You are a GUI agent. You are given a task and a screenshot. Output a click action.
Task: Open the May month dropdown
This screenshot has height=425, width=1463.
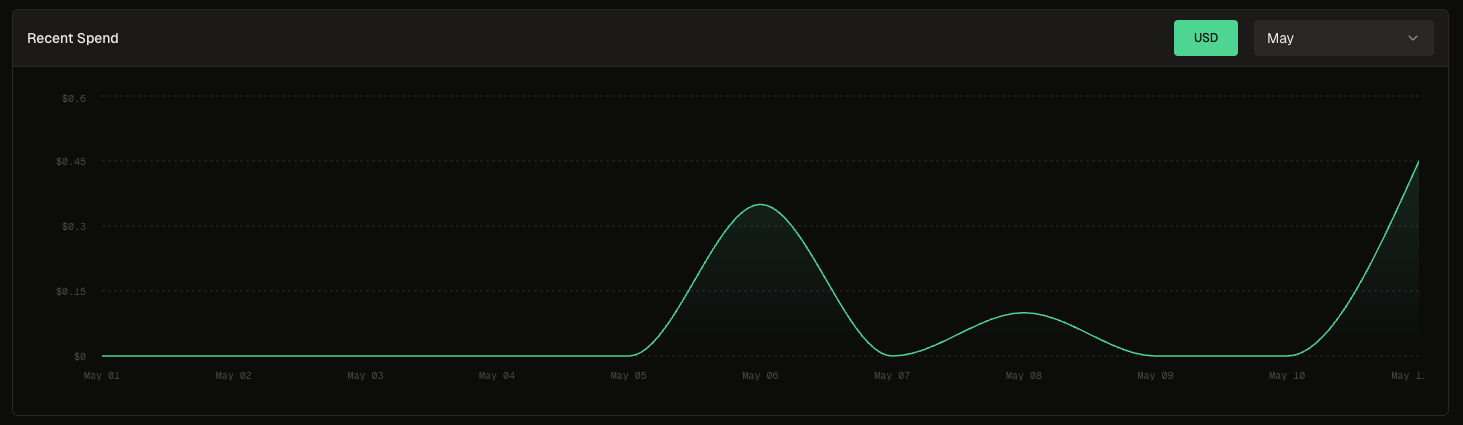[1343, 38]
